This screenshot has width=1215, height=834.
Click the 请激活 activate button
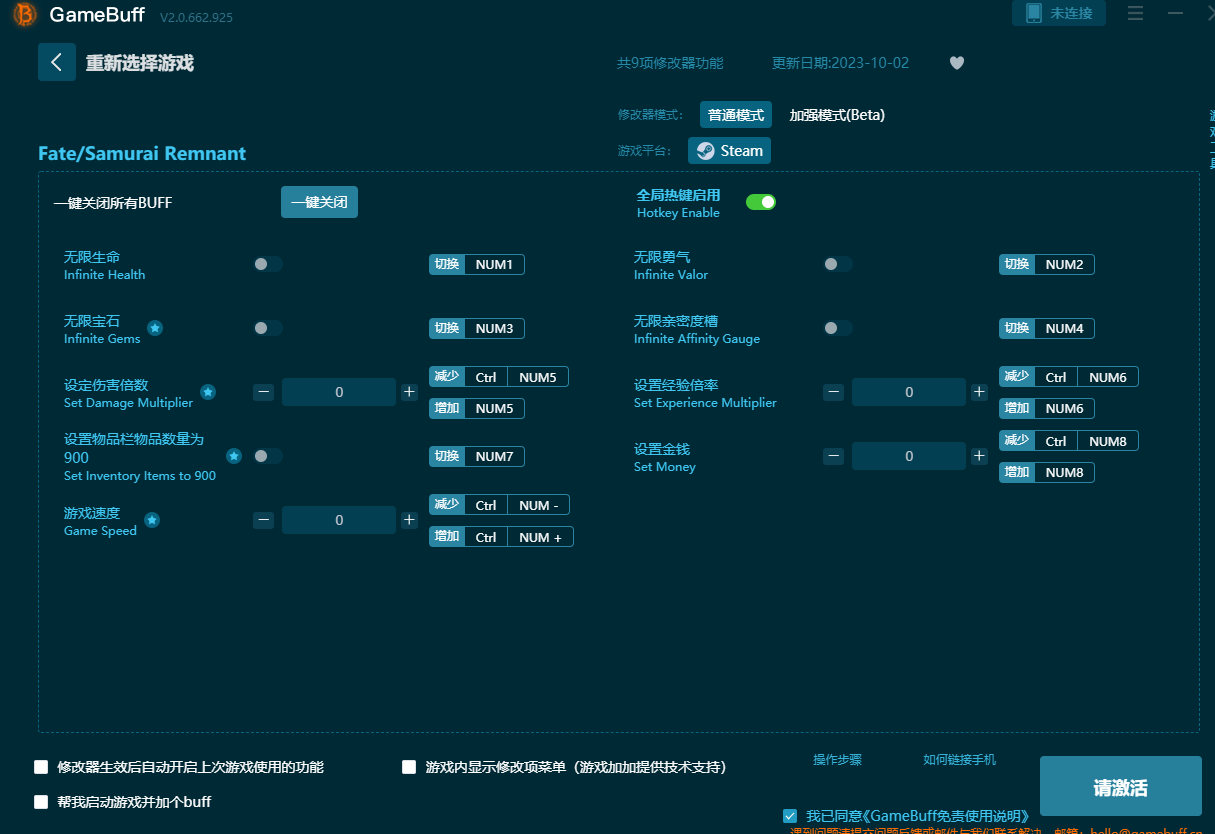1120,787
